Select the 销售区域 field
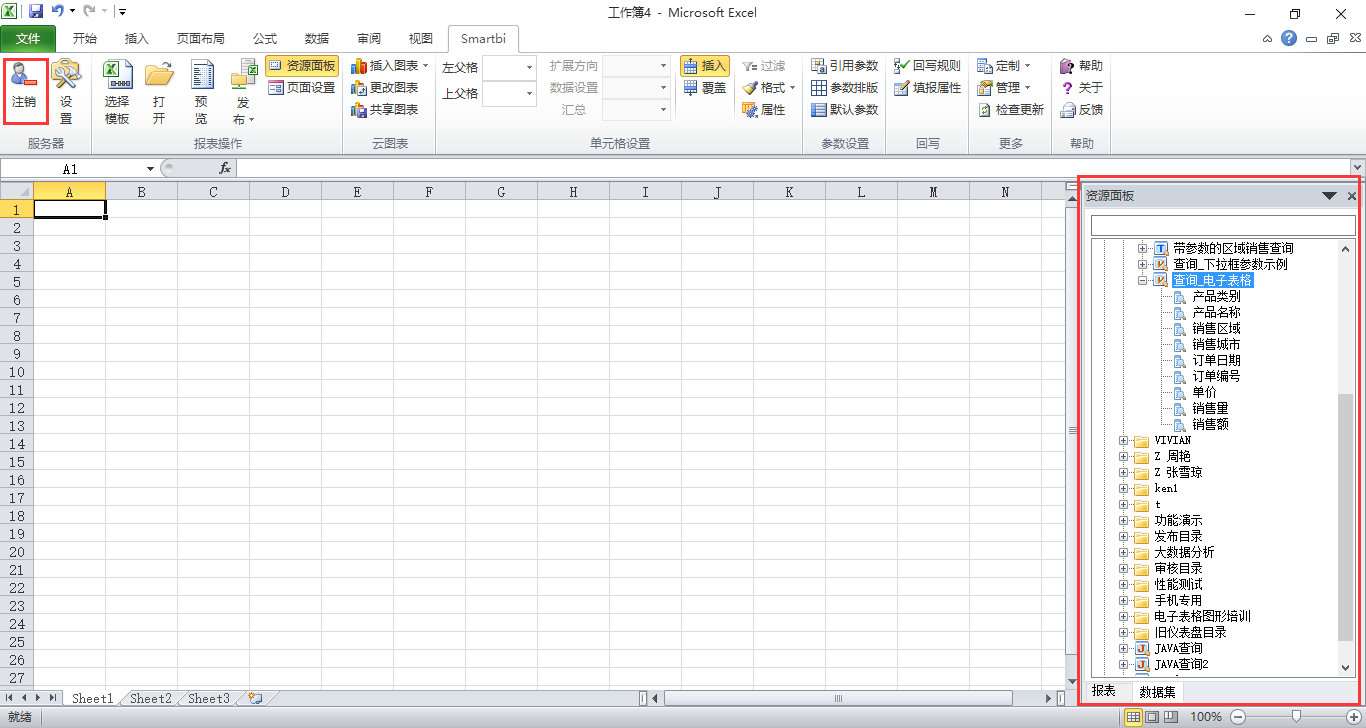The width and height of the screenshot is (1366, 728). click(x=1216, y=328)
